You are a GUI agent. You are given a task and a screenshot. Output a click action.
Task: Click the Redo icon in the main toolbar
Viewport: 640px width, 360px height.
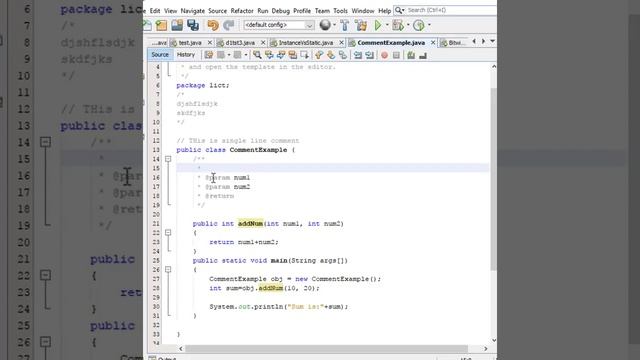tap(229, 25)
